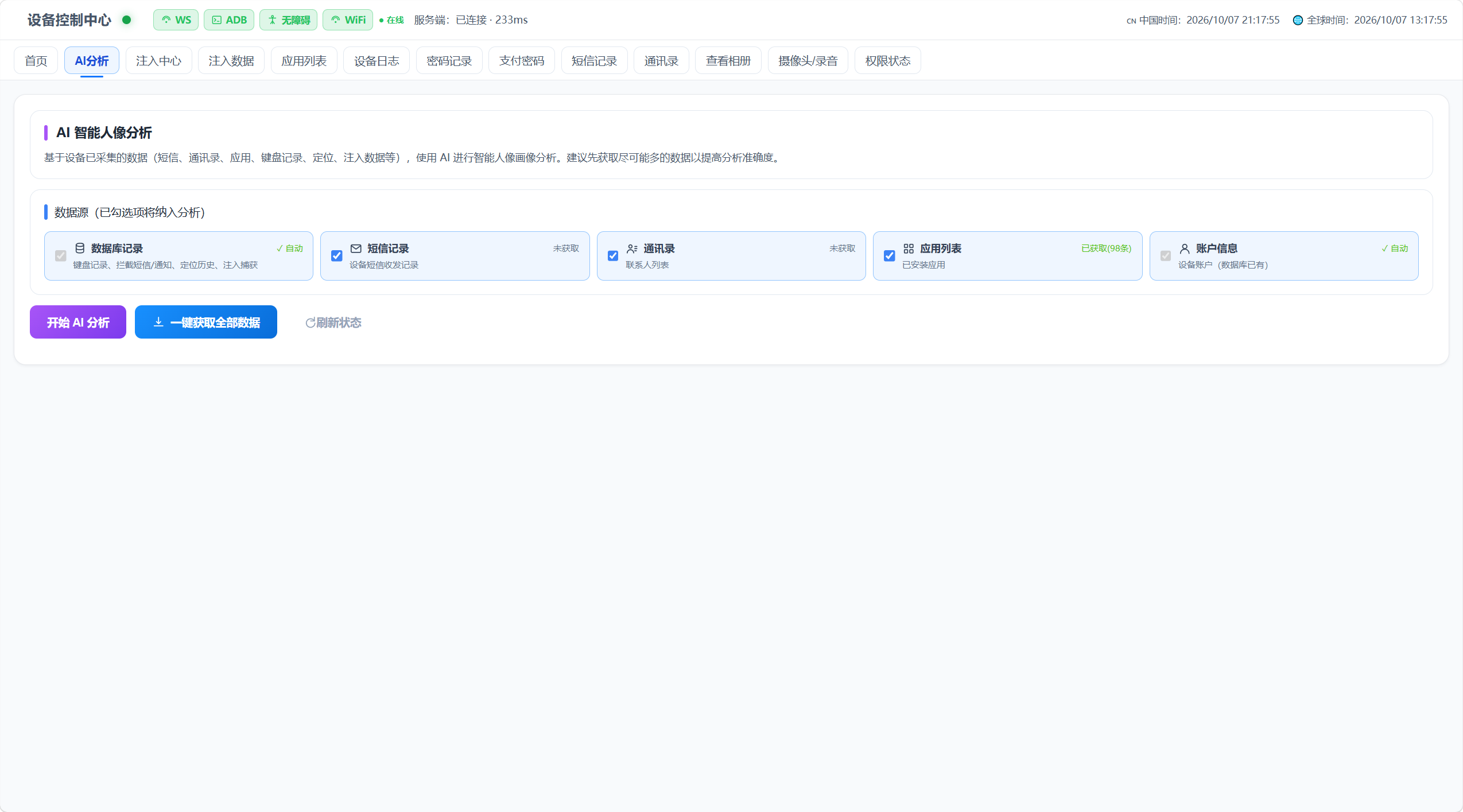Uncheck the 应用列表 data source checkbox
The width and height of the screenshot is (1463, 812).
coord(890,256)
